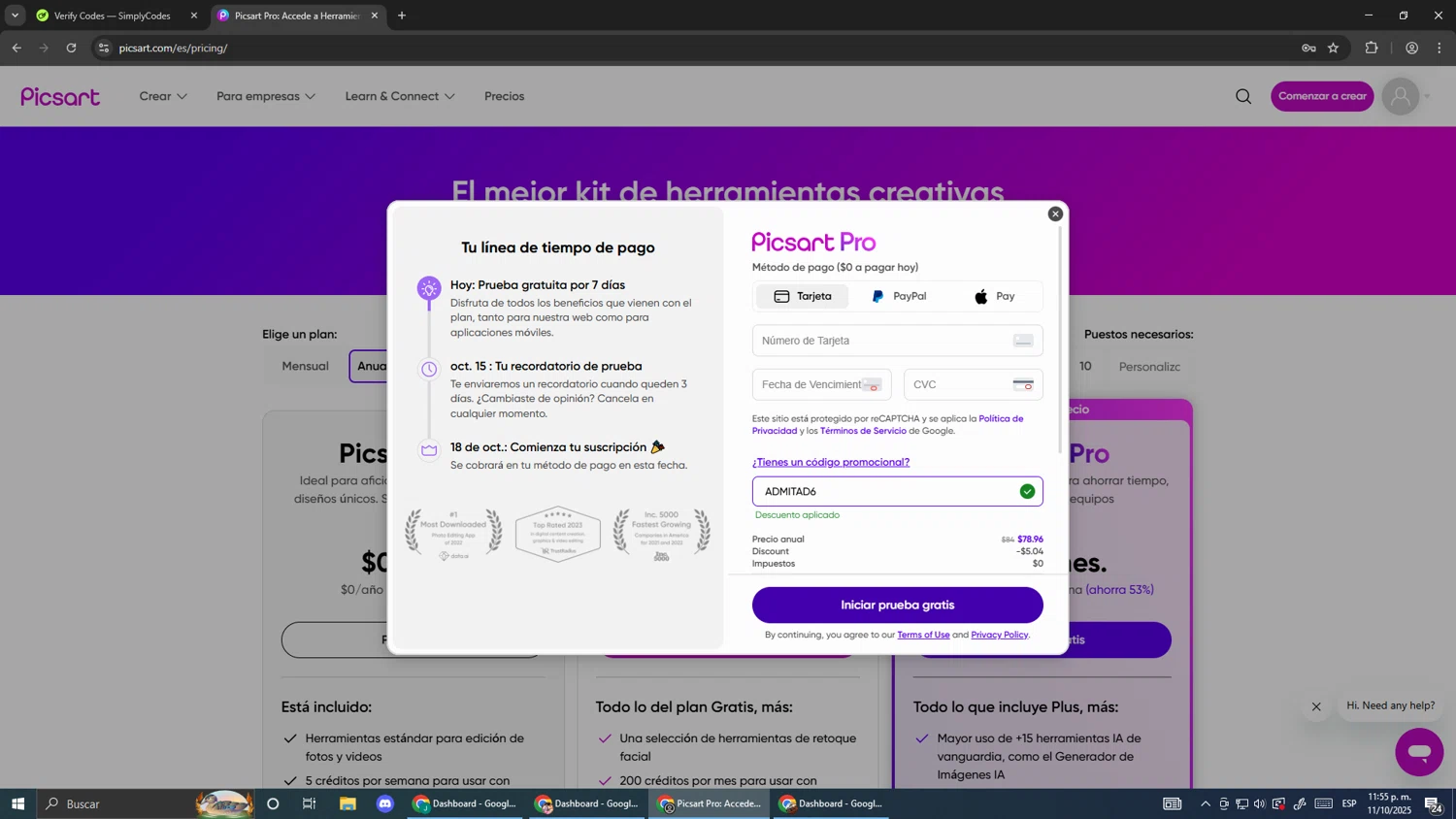Open Chrome three-dot menu
This screenshot has height=819, width=1456.
coord(1439,48)
